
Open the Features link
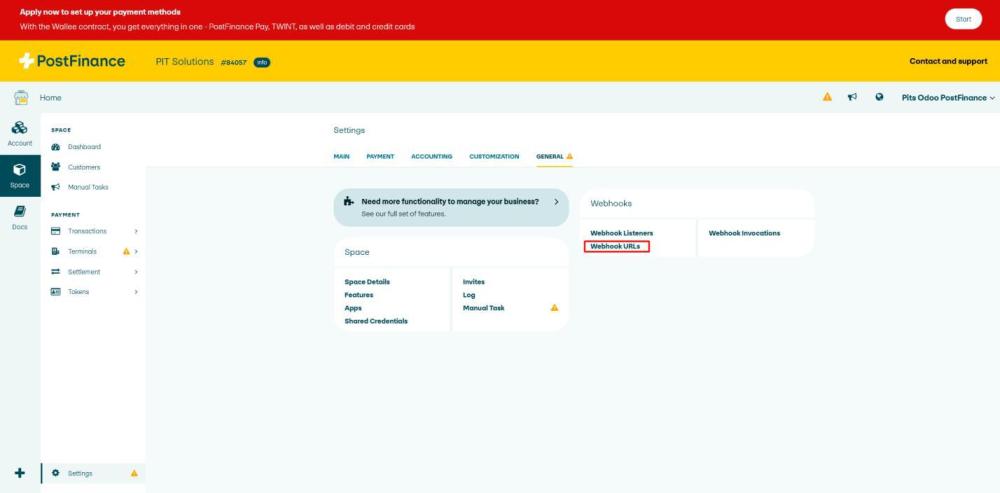tap(359, 295)
